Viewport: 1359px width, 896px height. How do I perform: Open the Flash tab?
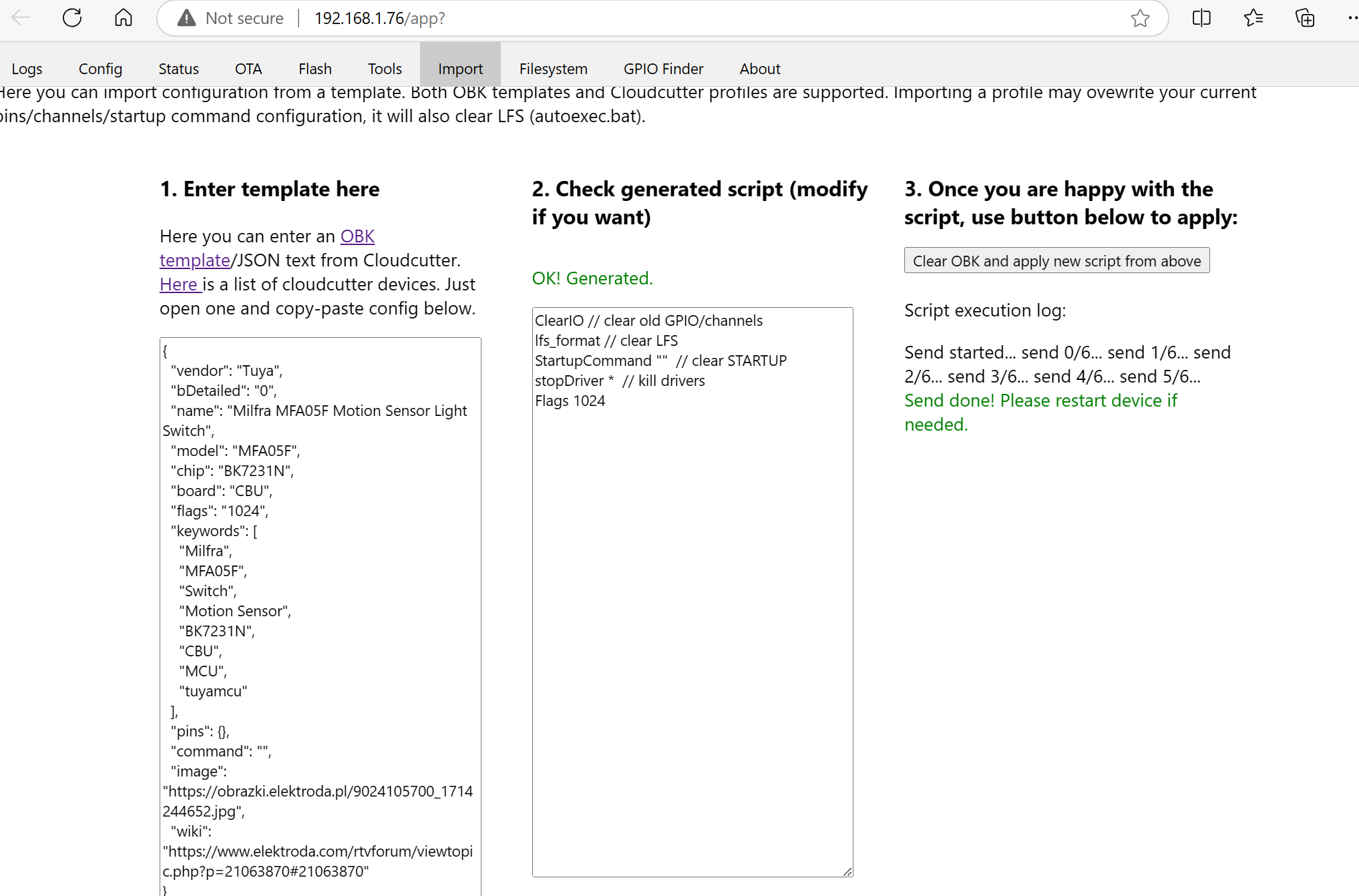315,69
